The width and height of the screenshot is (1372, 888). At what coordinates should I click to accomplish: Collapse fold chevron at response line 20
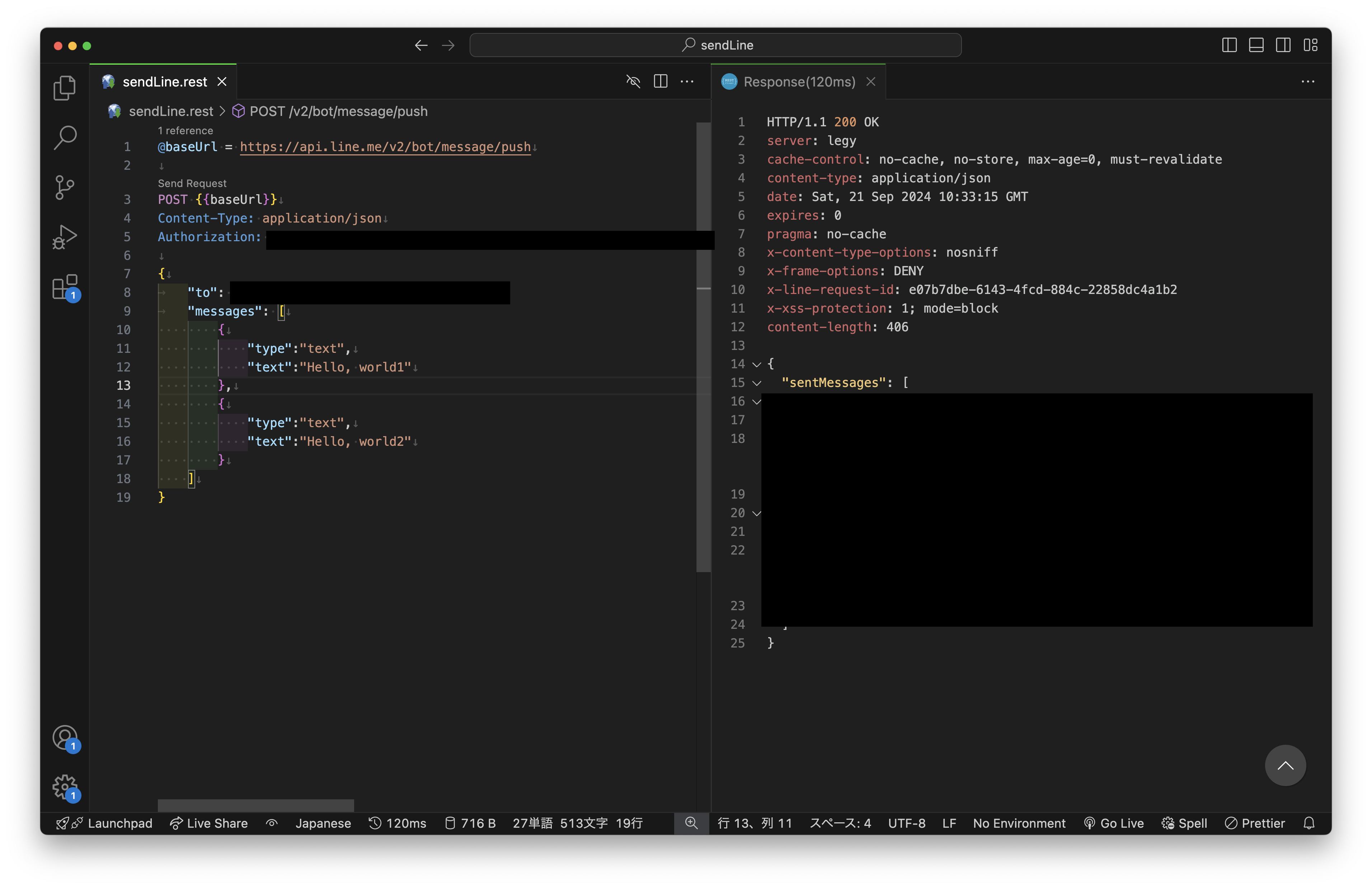[757, 513]
